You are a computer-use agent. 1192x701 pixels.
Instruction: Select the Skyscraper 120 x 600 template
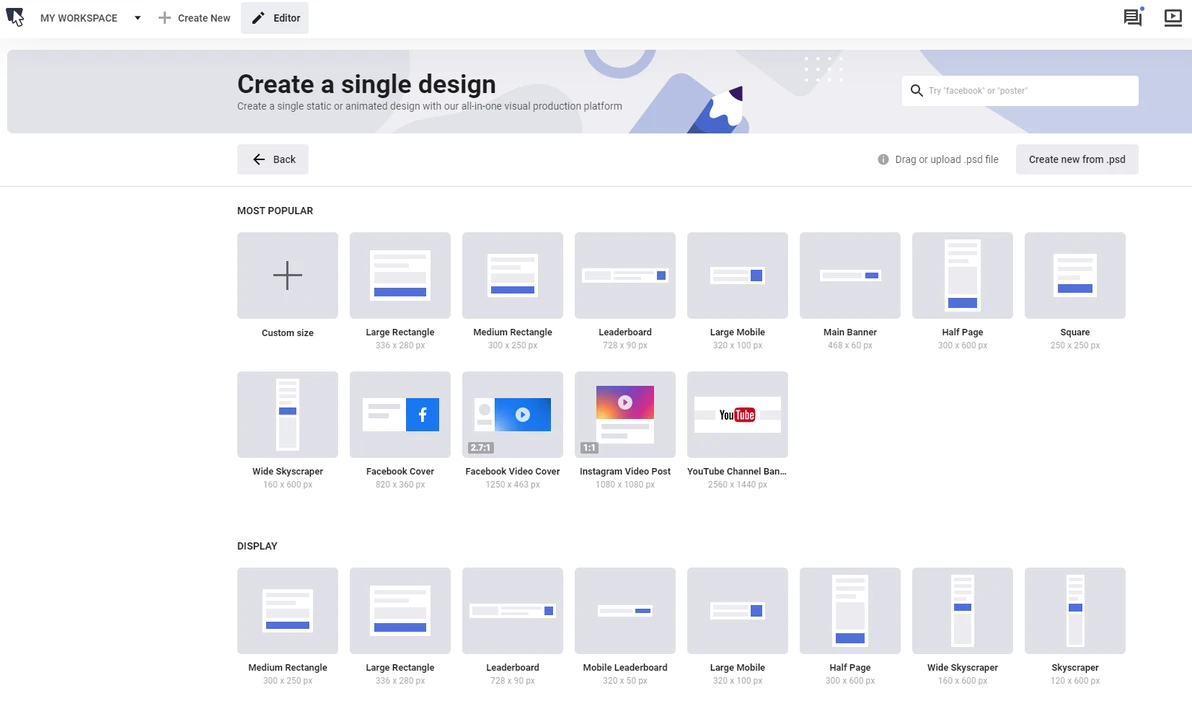tap(1075, 611)
